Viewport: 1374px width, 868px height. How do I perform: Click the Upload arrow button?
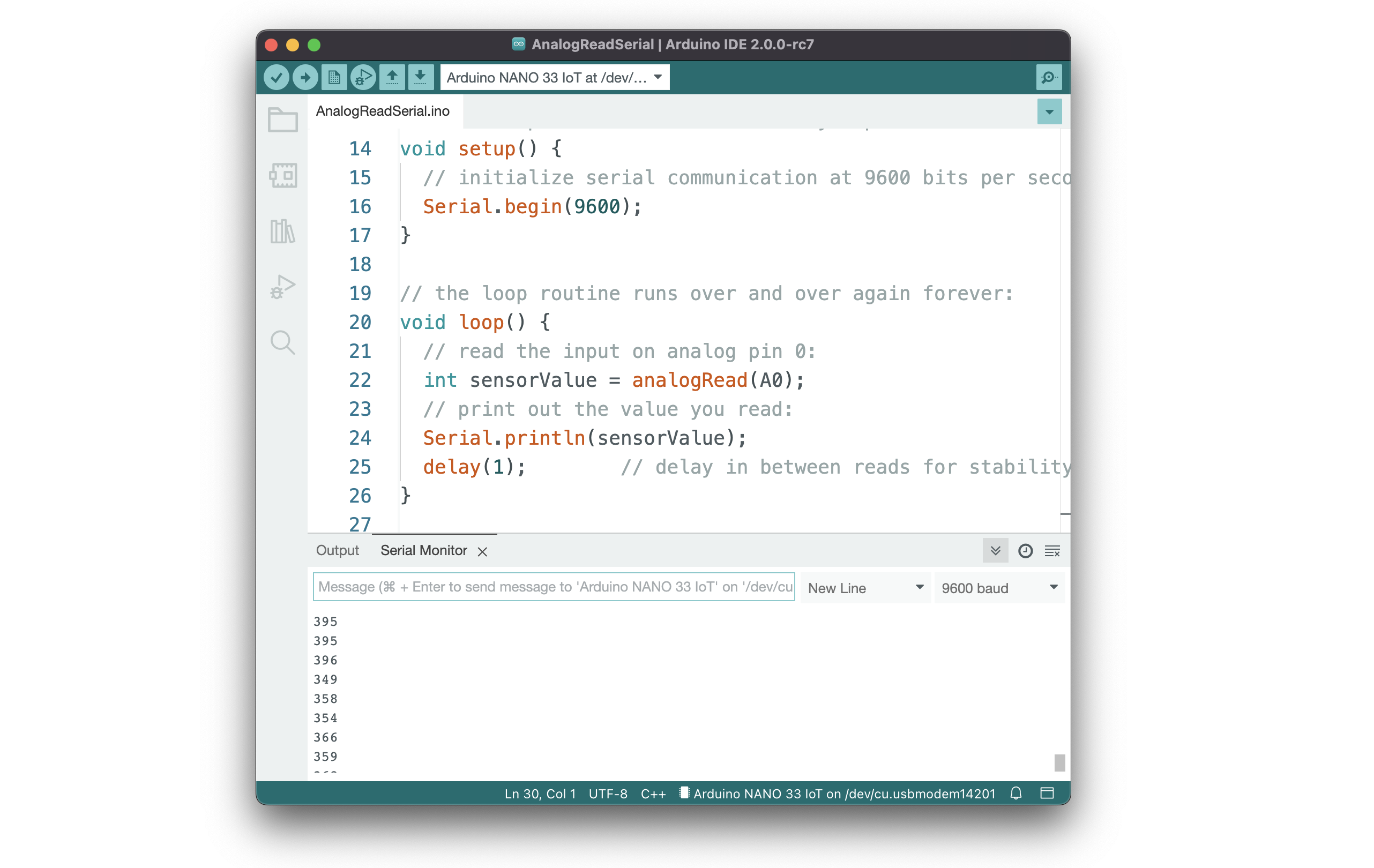pos(305,77)
